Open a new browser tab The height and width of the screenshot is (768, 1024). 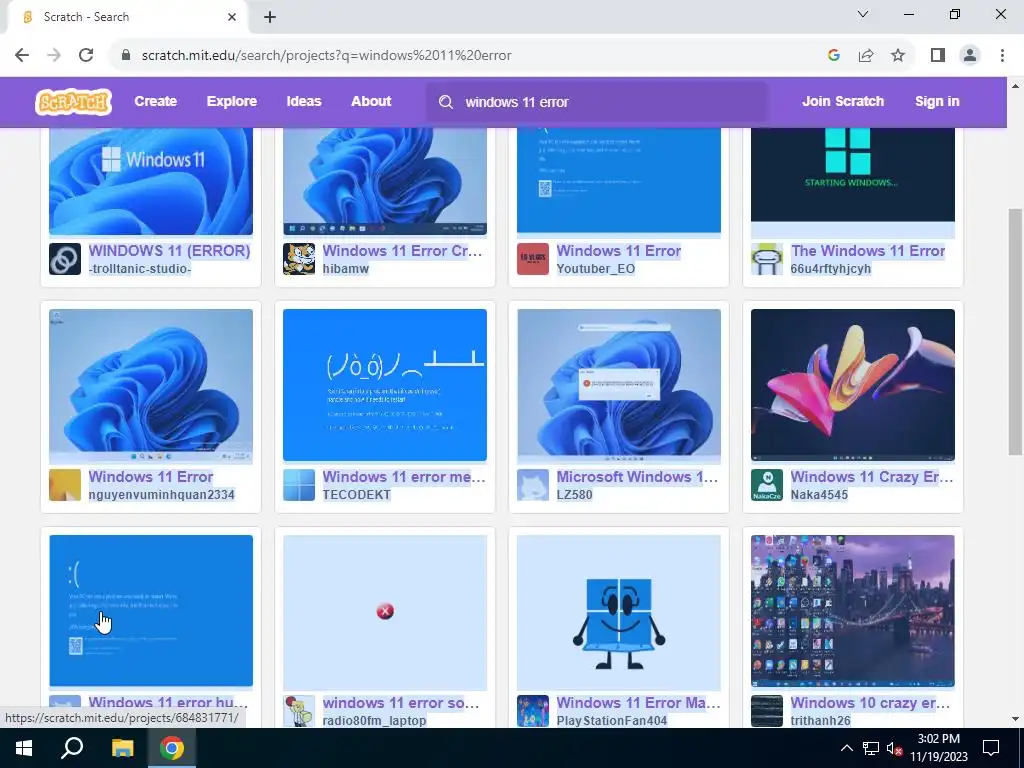coord(270,17)
